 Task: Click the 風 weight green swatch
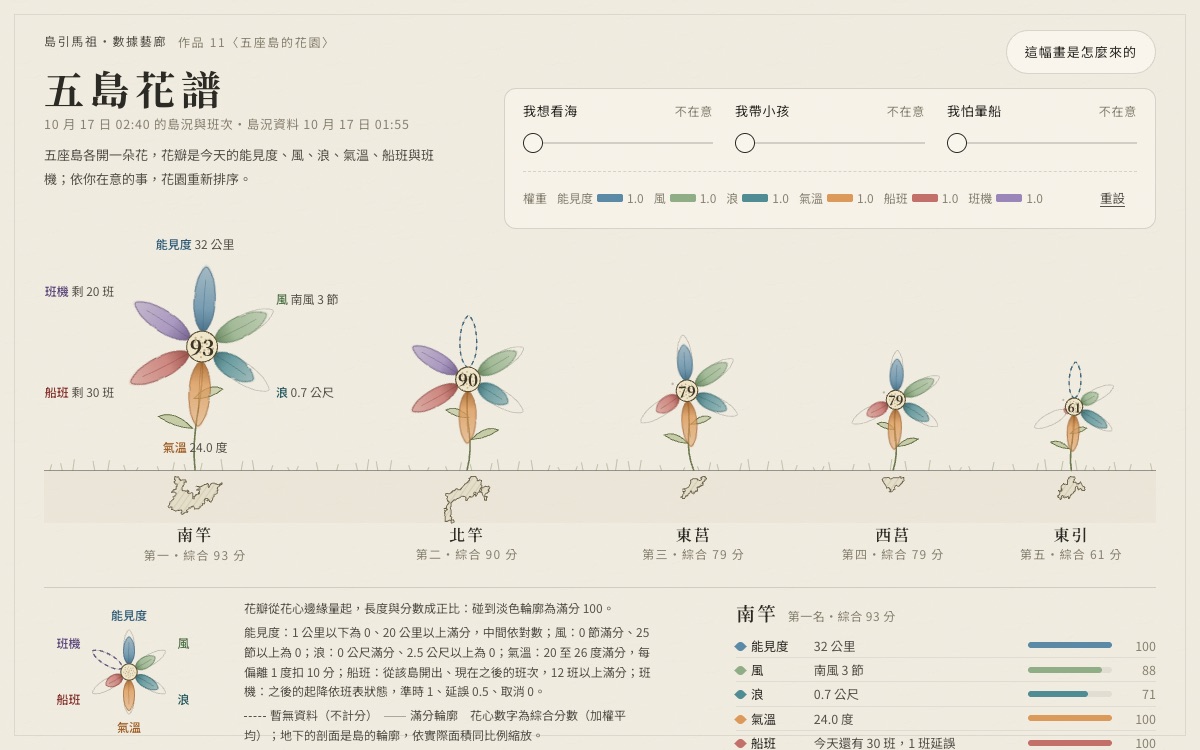683,198
